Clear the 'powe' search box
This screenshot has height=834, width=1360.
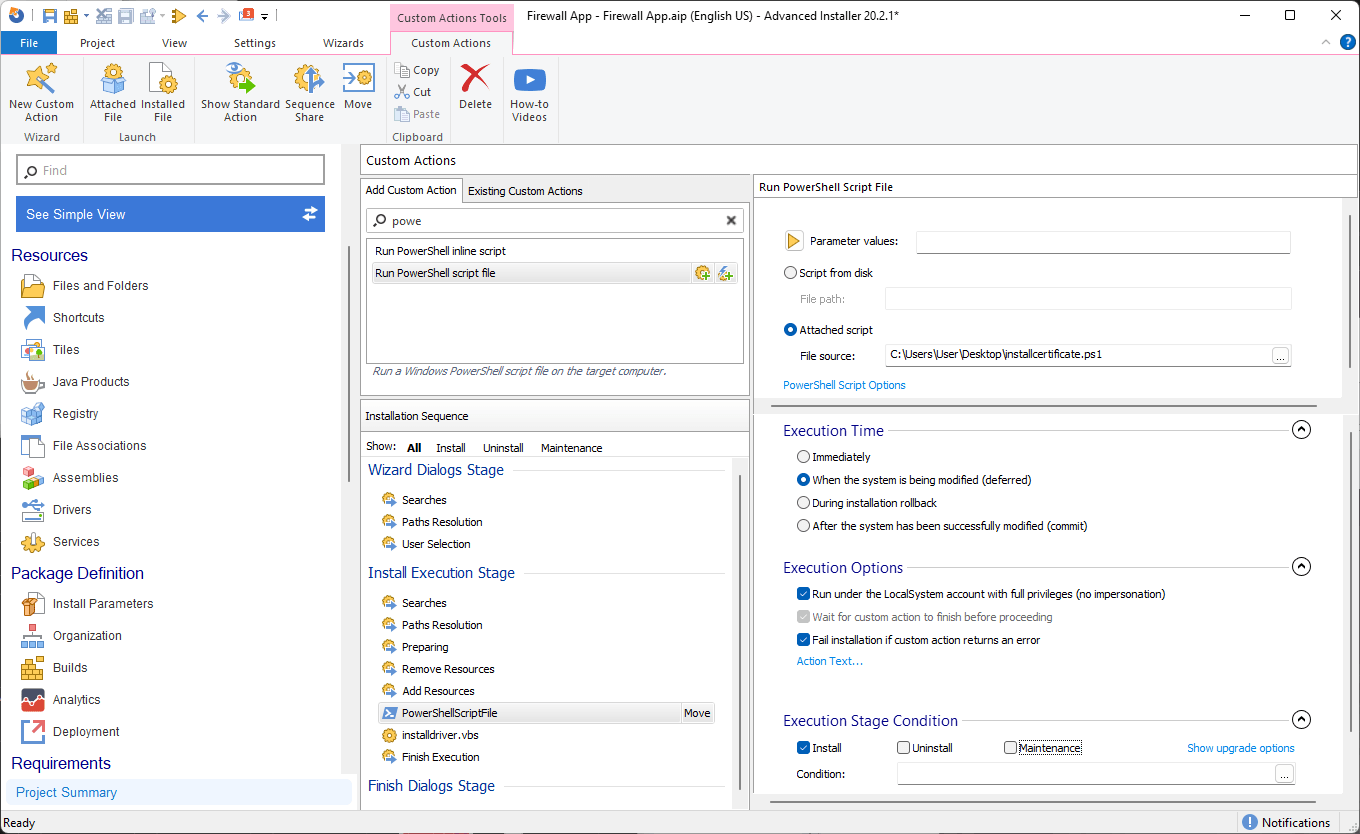[731, 221]
